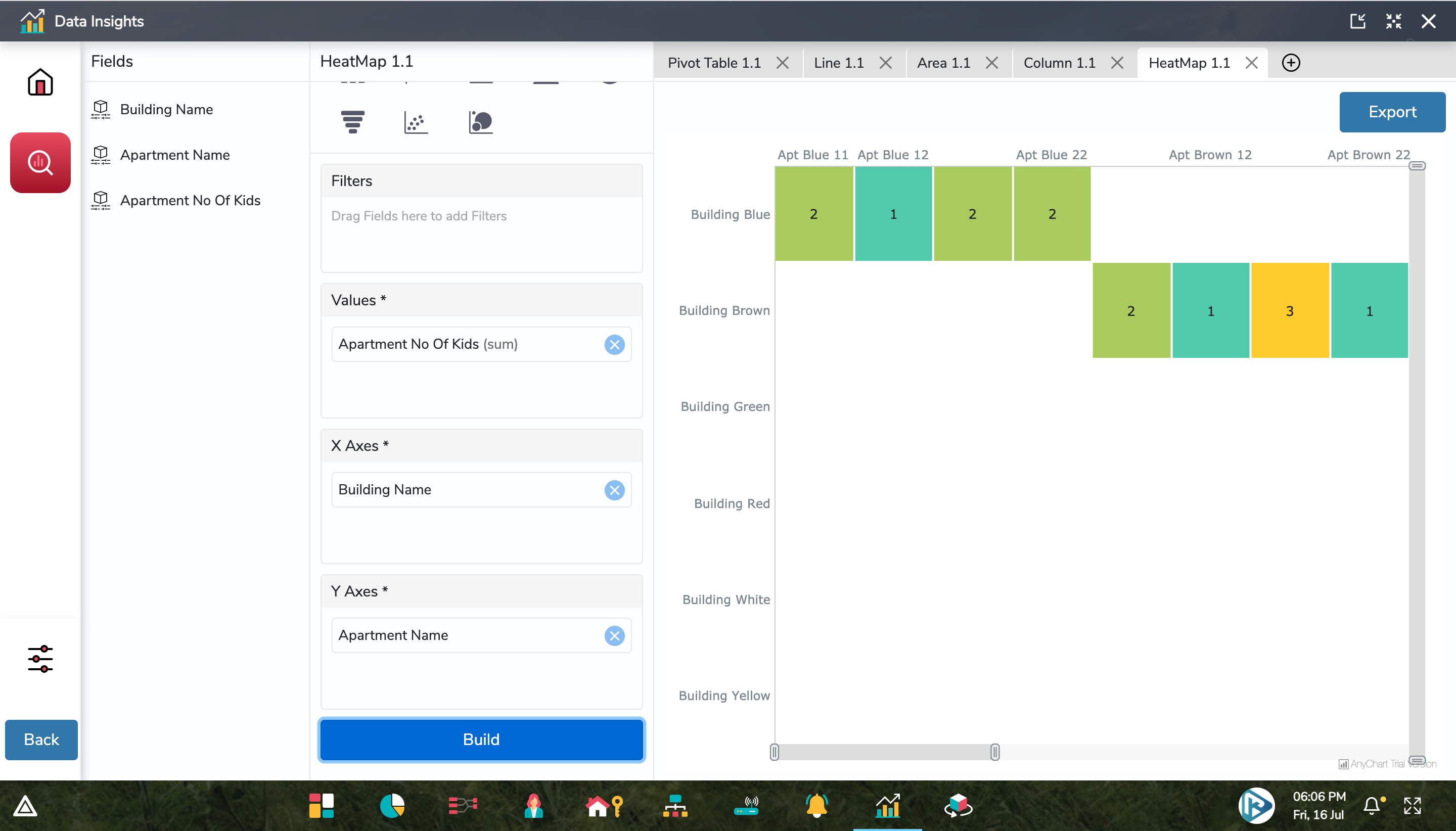Switch to the Line 1.1 tab

tap(838, 63)
